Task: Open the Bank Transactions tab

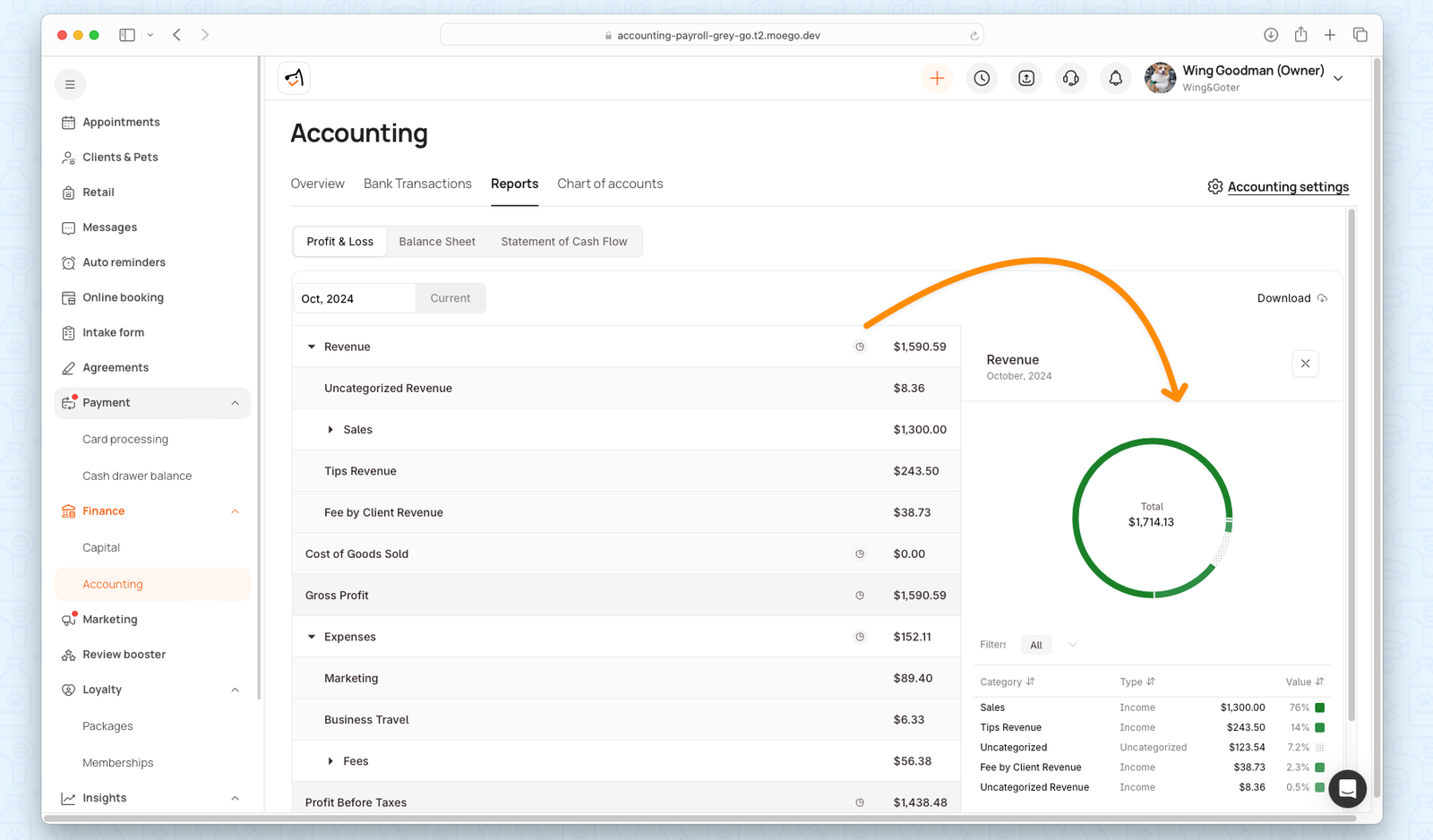Action: tap(417, 184)
